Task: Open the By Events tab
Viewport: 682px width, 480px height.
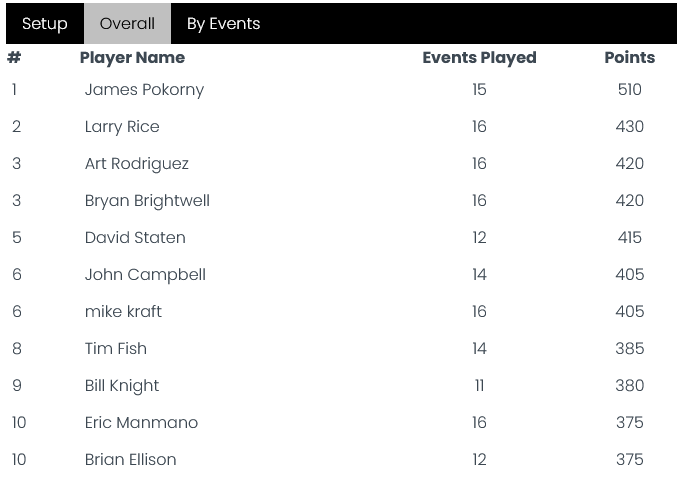Action: pos(224,23)
